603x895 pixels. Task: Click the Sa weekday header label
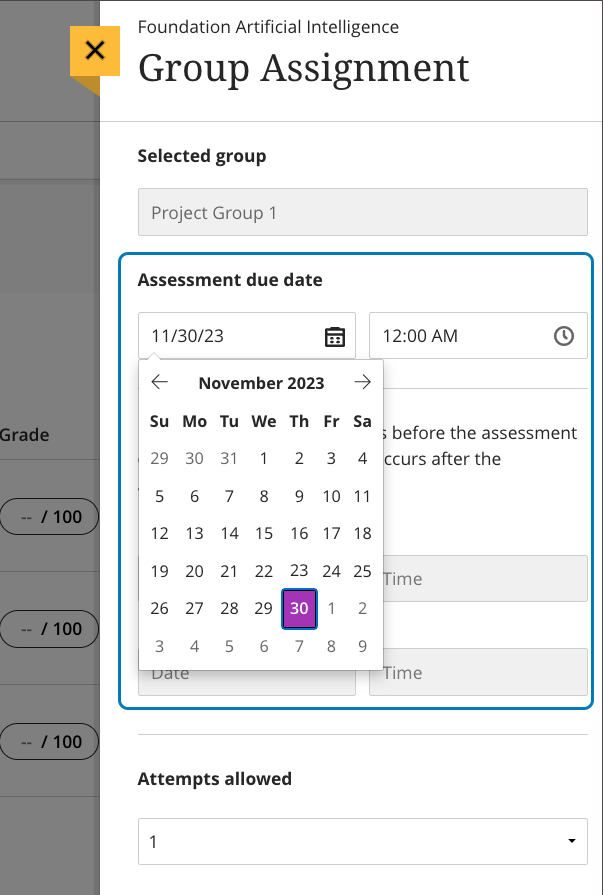(362, 421)
